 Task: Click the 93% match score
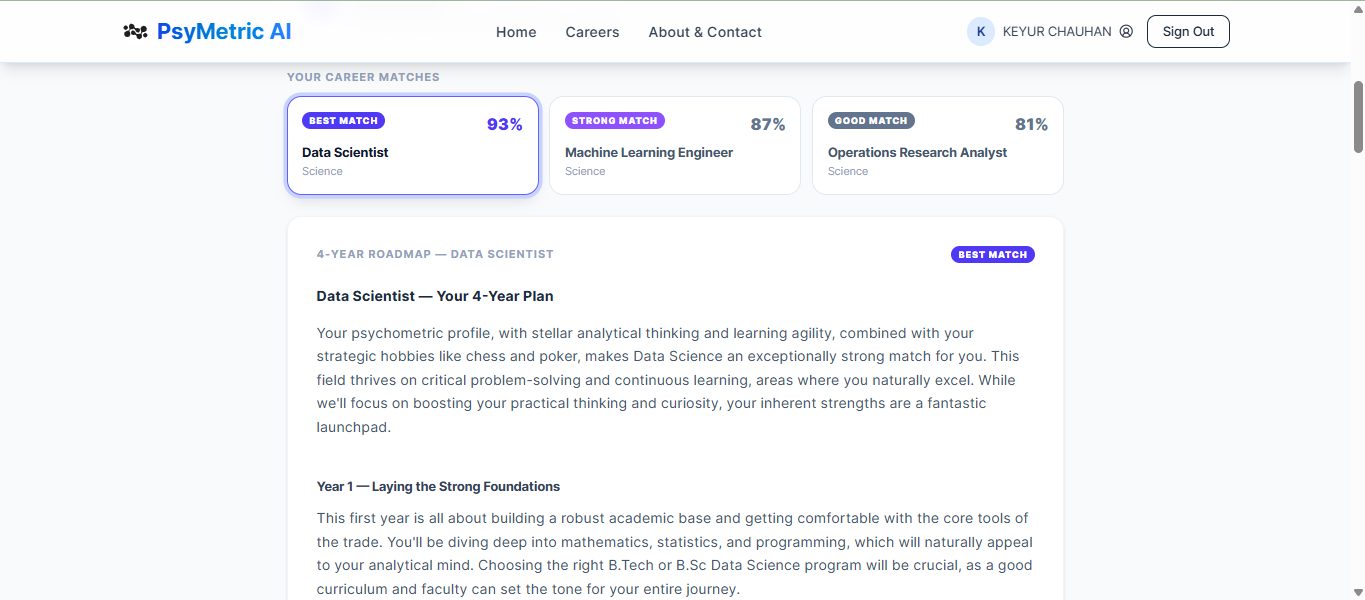pyautogui.click(x=505, y=125)
